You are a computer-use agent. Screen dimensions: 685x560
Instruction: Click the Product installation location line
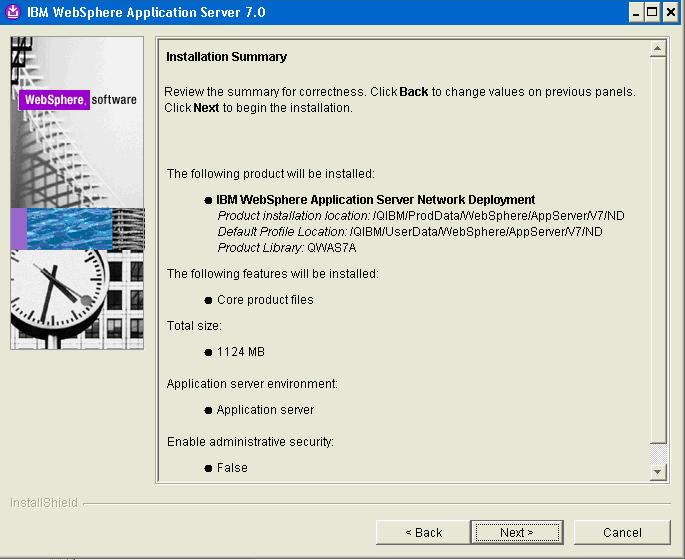pyautogui.click(x=421, y=216)
